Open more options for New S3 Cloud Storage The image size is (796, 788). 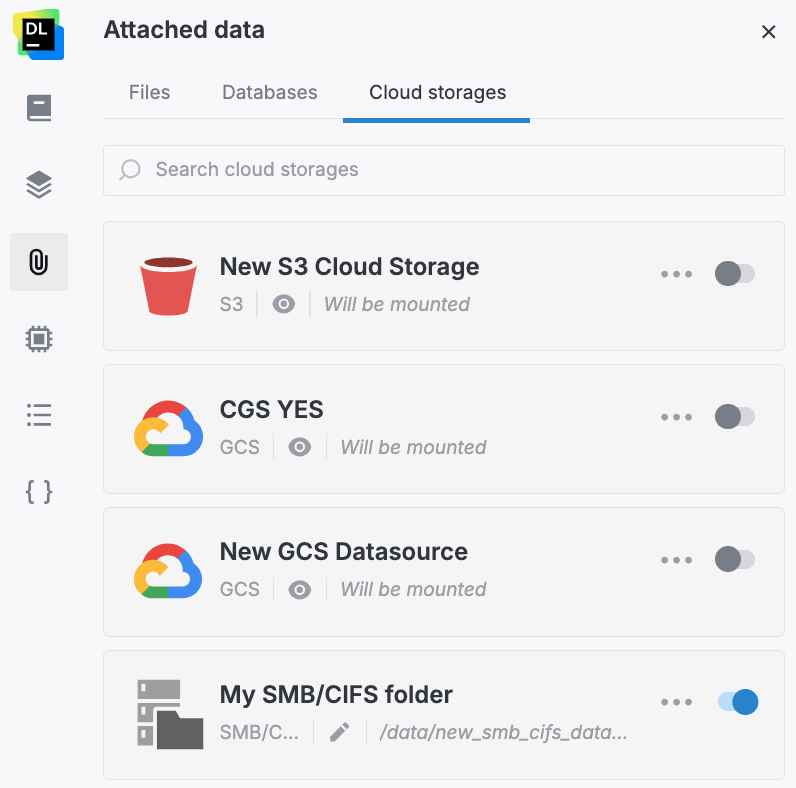pyautogui.click(x=676, y=274)
